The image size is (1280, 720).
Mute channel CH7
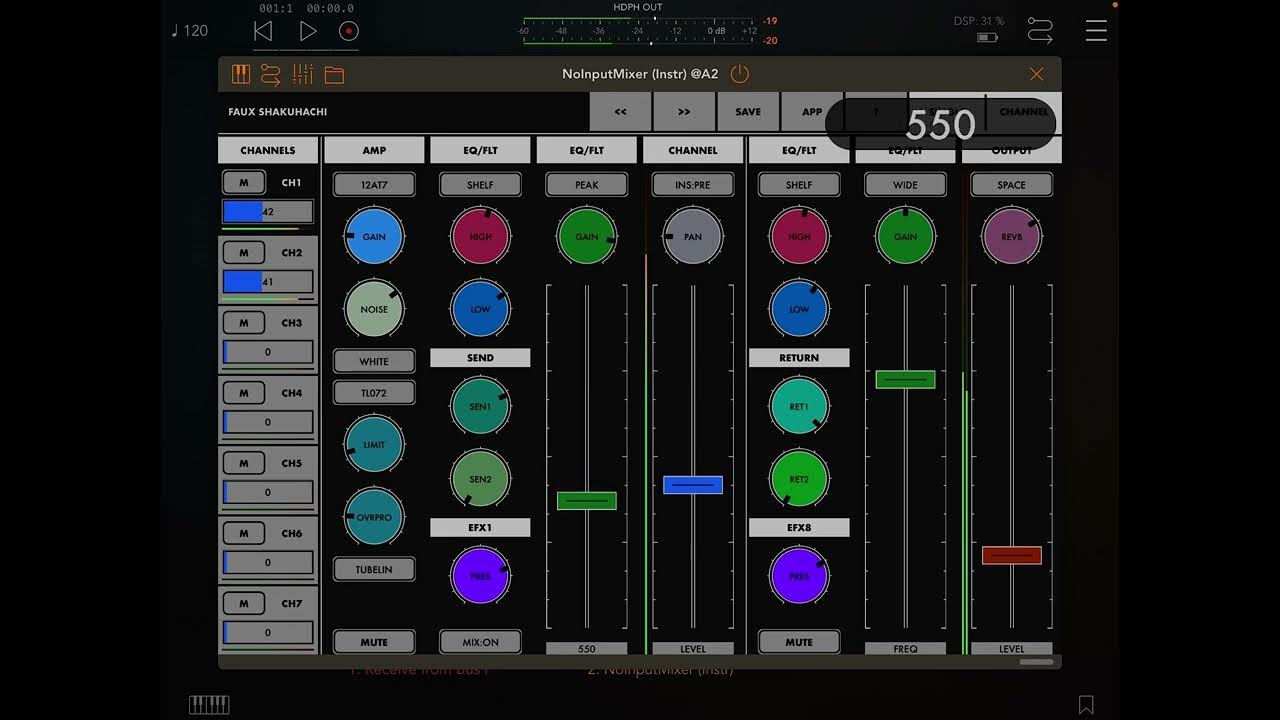(244, 603)
